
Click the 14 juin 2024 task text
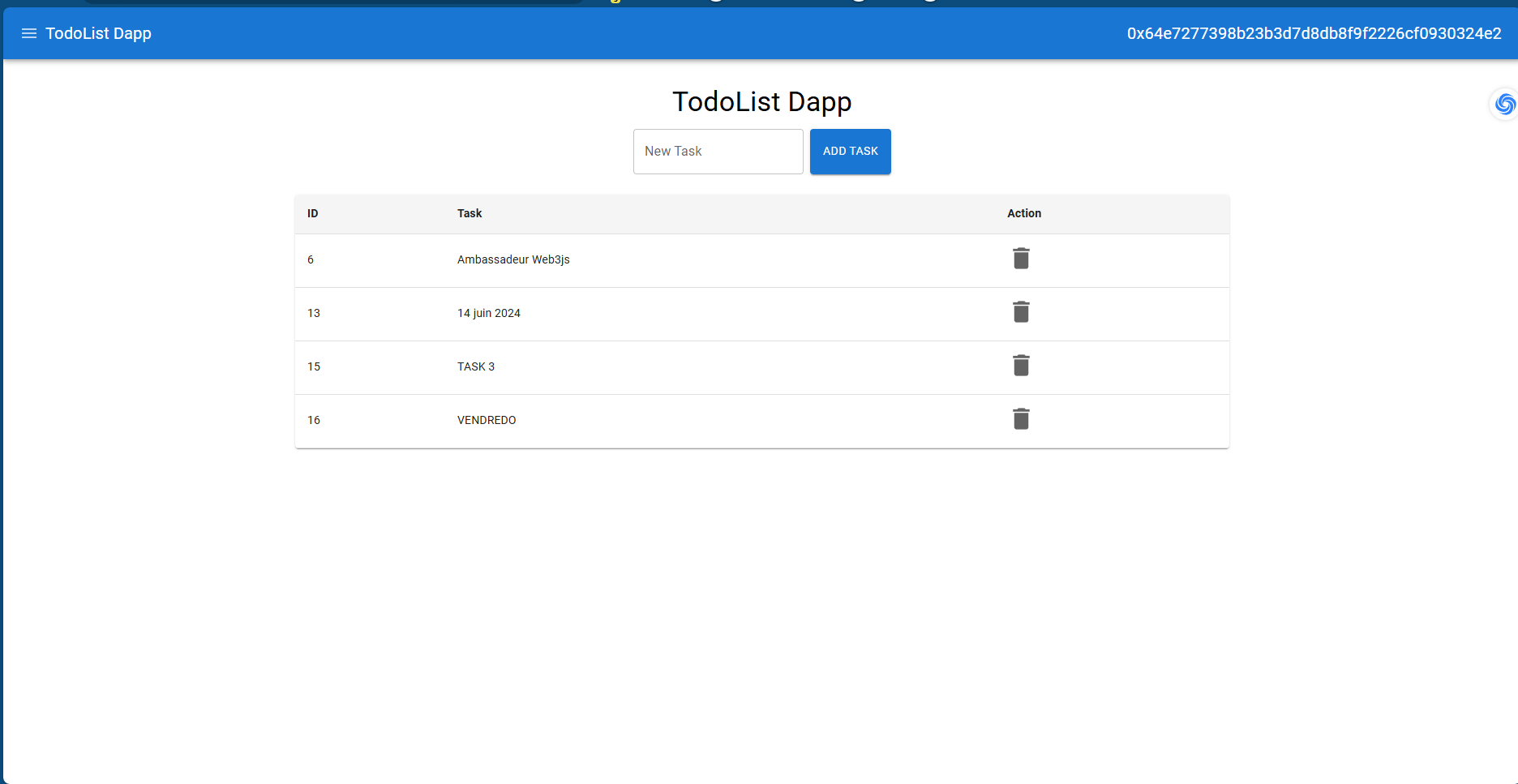489,313
